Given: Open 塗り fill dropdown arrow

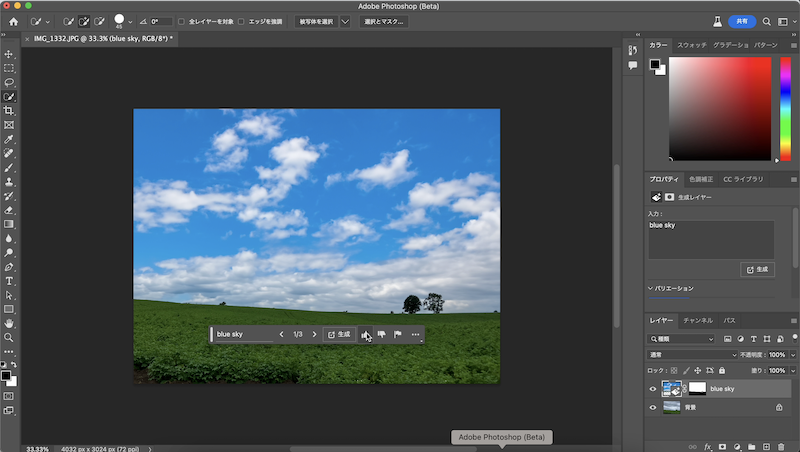Looking at the screenshot, I should click(793, 370).
